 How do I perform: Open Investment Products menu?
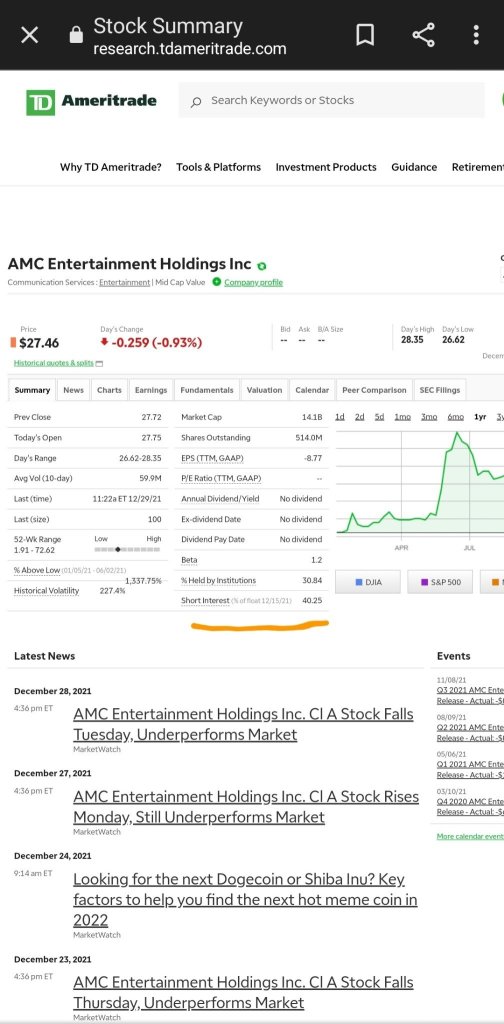point(326,167)
